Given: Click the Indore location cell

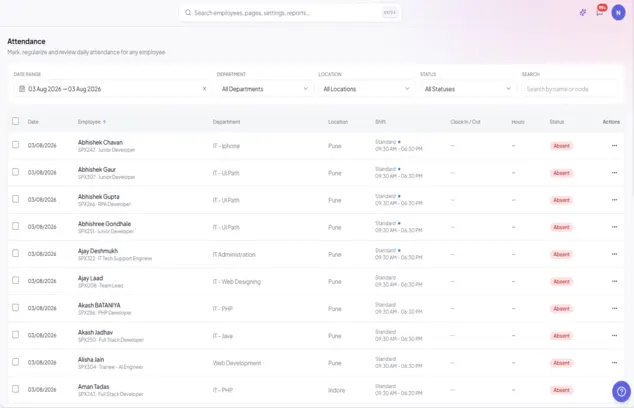Looking at the screenshot, I should click(x=336, y=390).
